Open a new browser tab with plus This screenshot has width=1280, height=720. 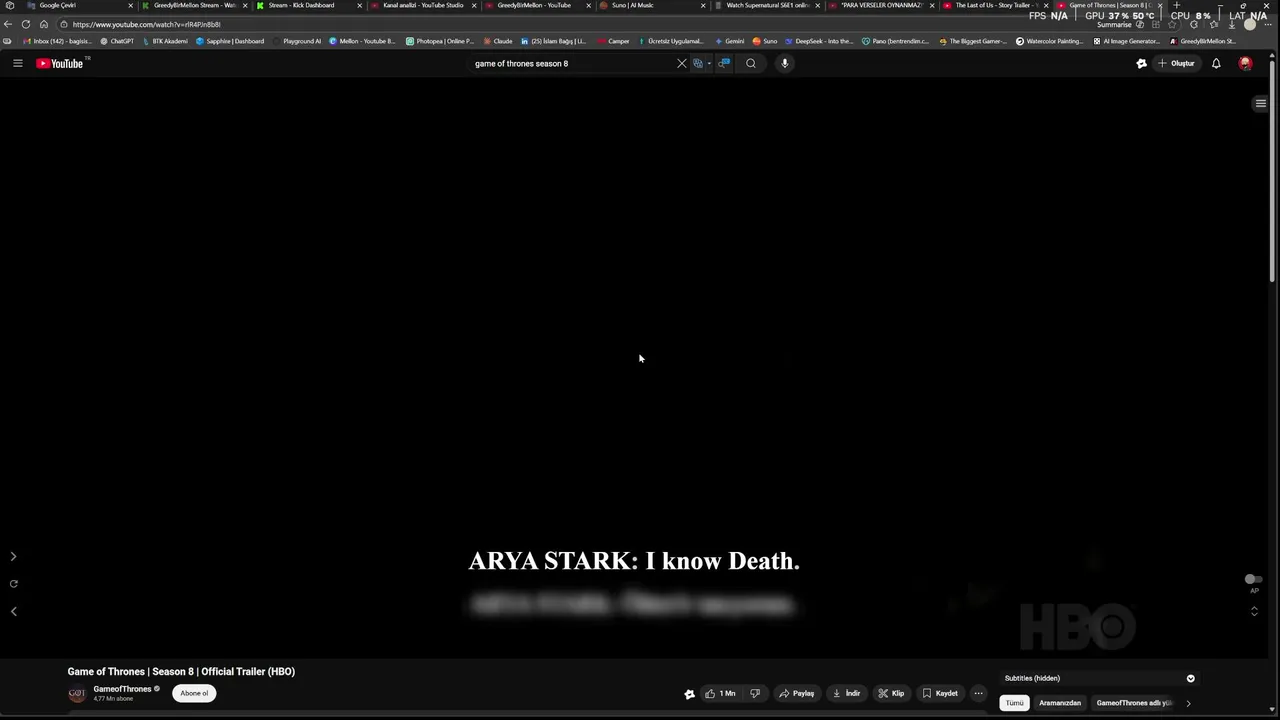click(x=1176, y=5)
